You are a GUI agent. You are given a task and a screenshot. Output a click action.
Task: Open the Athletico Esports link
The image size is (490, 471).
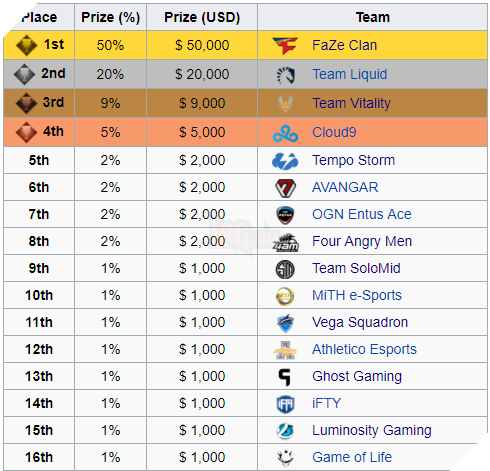tap(364, 349)
